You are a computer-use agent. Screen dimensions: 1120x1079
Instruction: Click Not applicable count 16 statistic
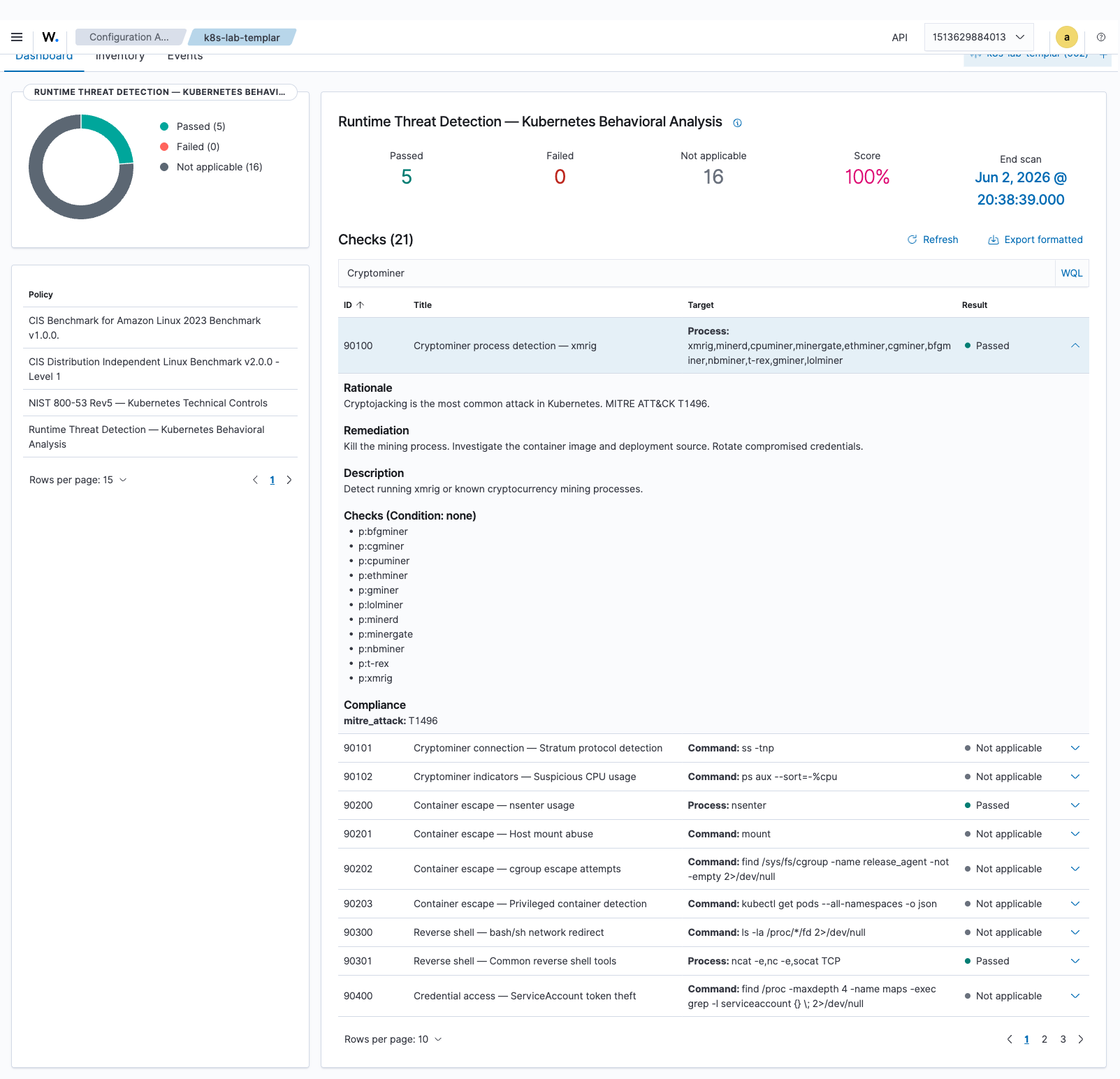point(713,177)
